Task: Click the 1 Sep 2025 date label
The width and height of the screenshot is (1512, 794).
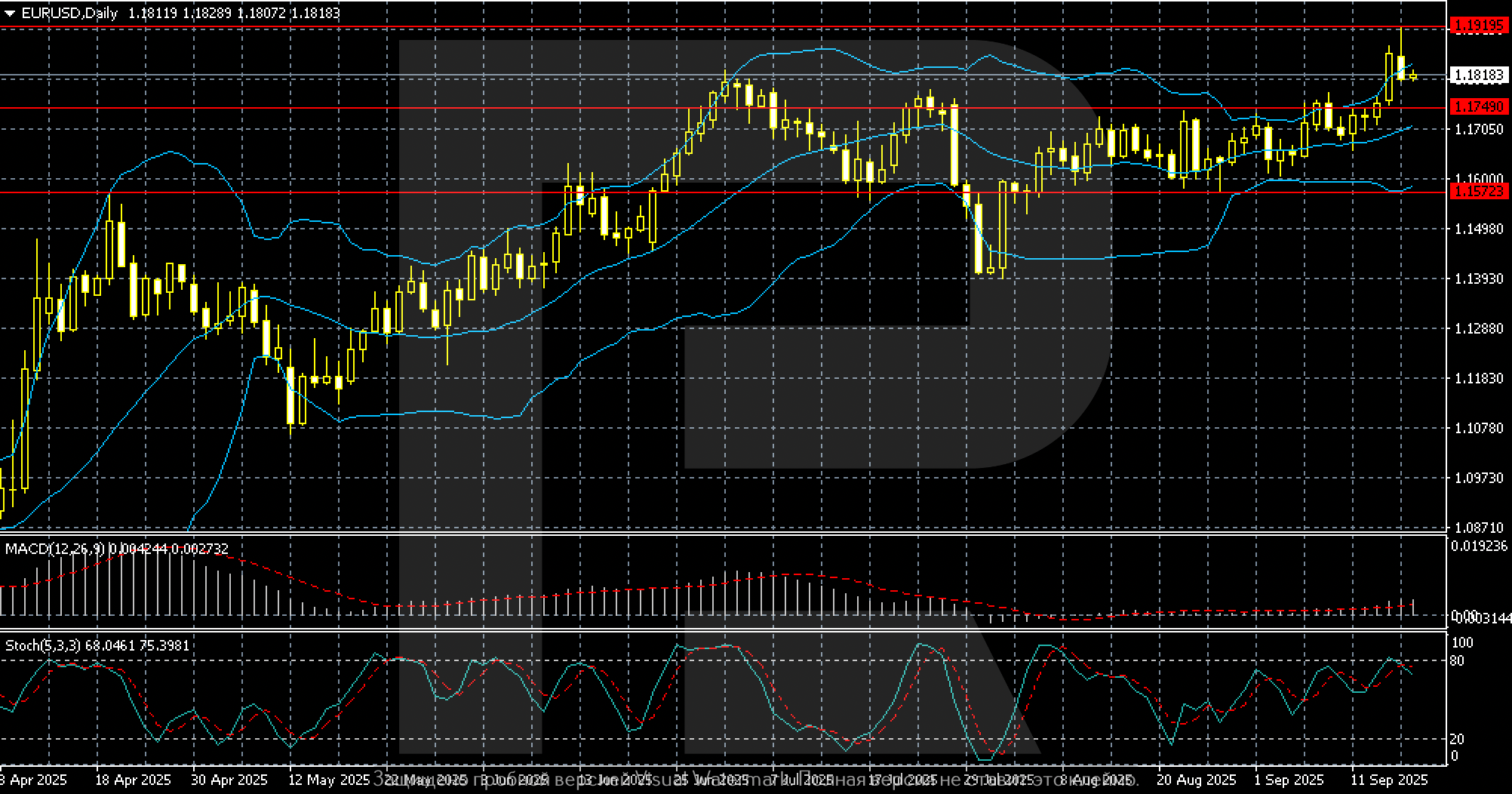Action: [1289, 780]
